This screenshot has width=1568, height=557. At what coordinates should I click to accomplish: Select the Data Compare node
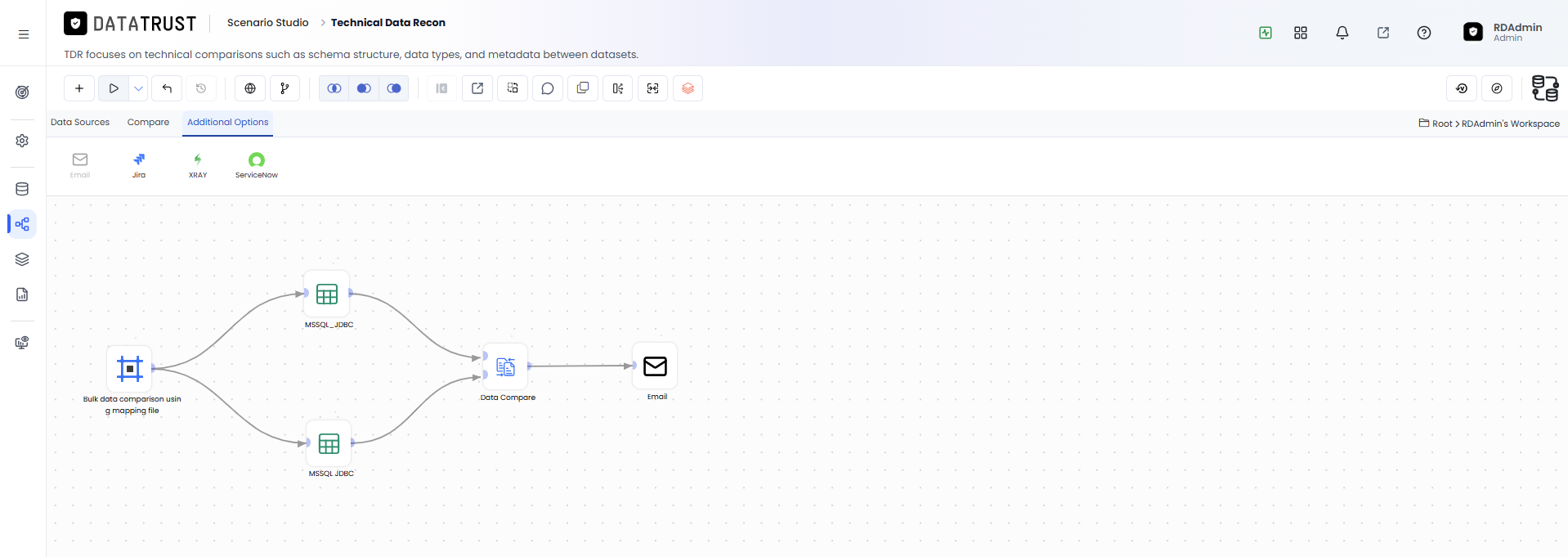pyautogui.click(x=505, y=366)
